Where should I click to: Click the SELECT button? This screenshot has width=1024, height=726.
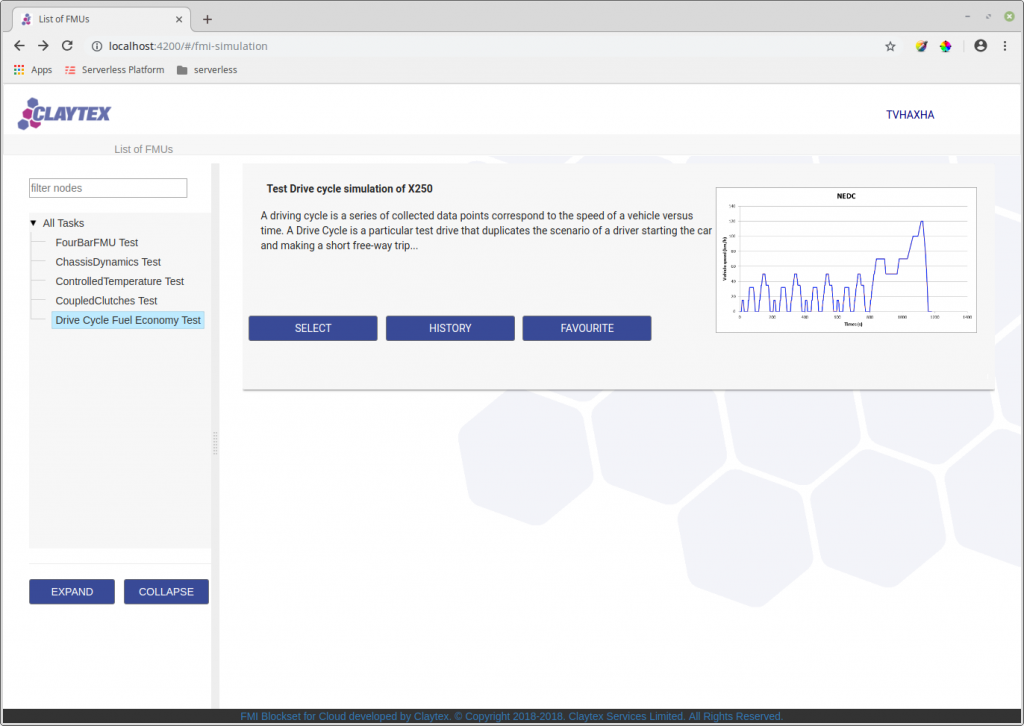click(x=313, y=328)
